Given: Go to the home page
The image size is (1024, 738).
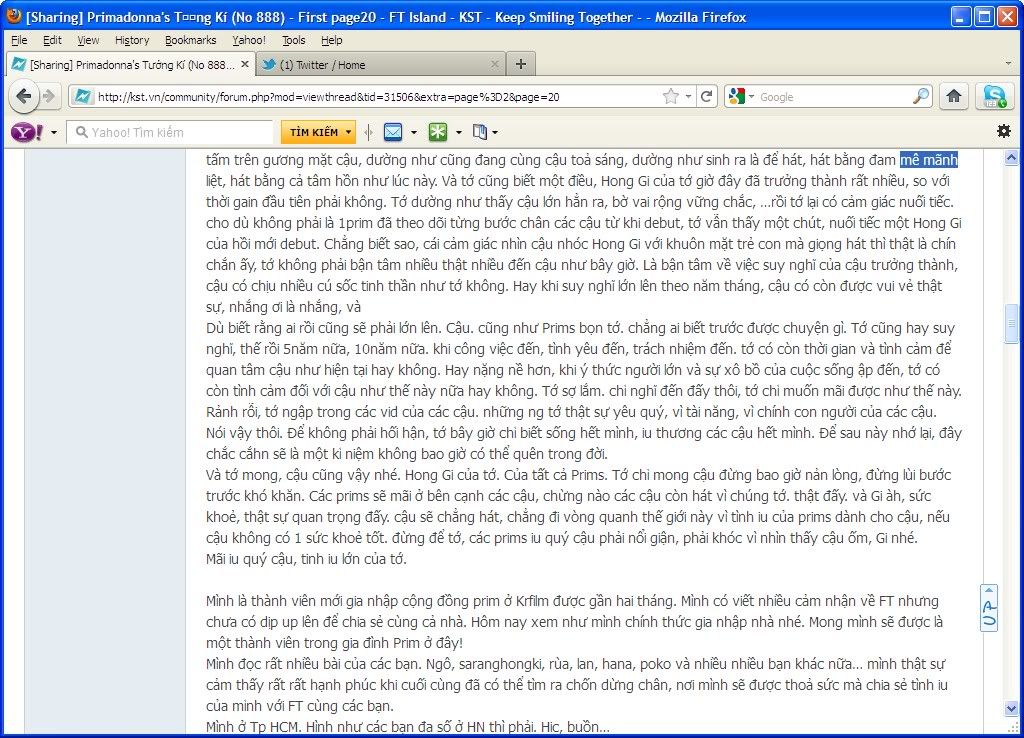Looking at the screenshot, I should (x=954, y=97).
